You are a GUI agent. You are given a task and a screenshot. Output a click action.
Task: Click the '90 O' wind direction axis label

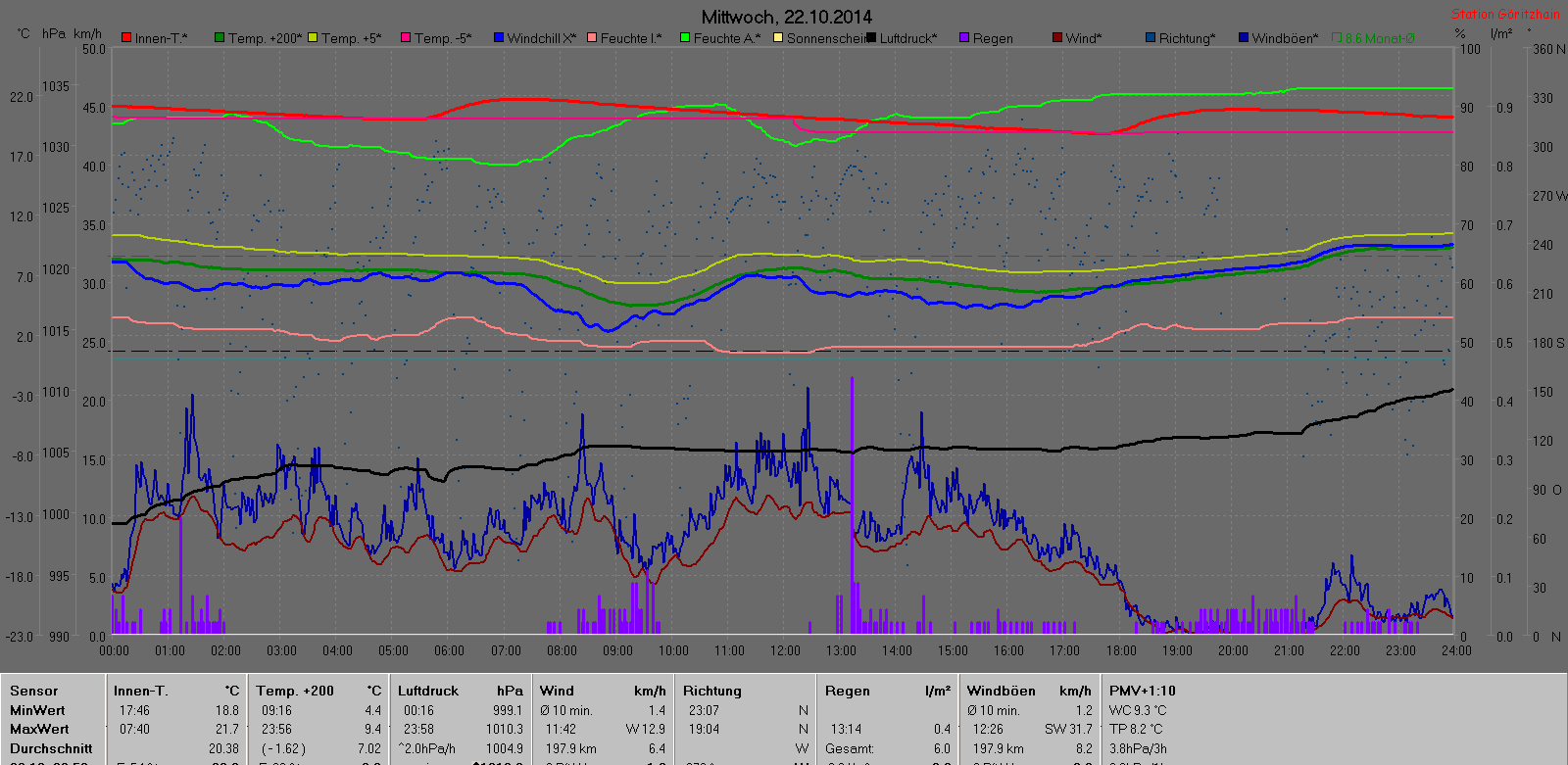(x=1547, y=490)
